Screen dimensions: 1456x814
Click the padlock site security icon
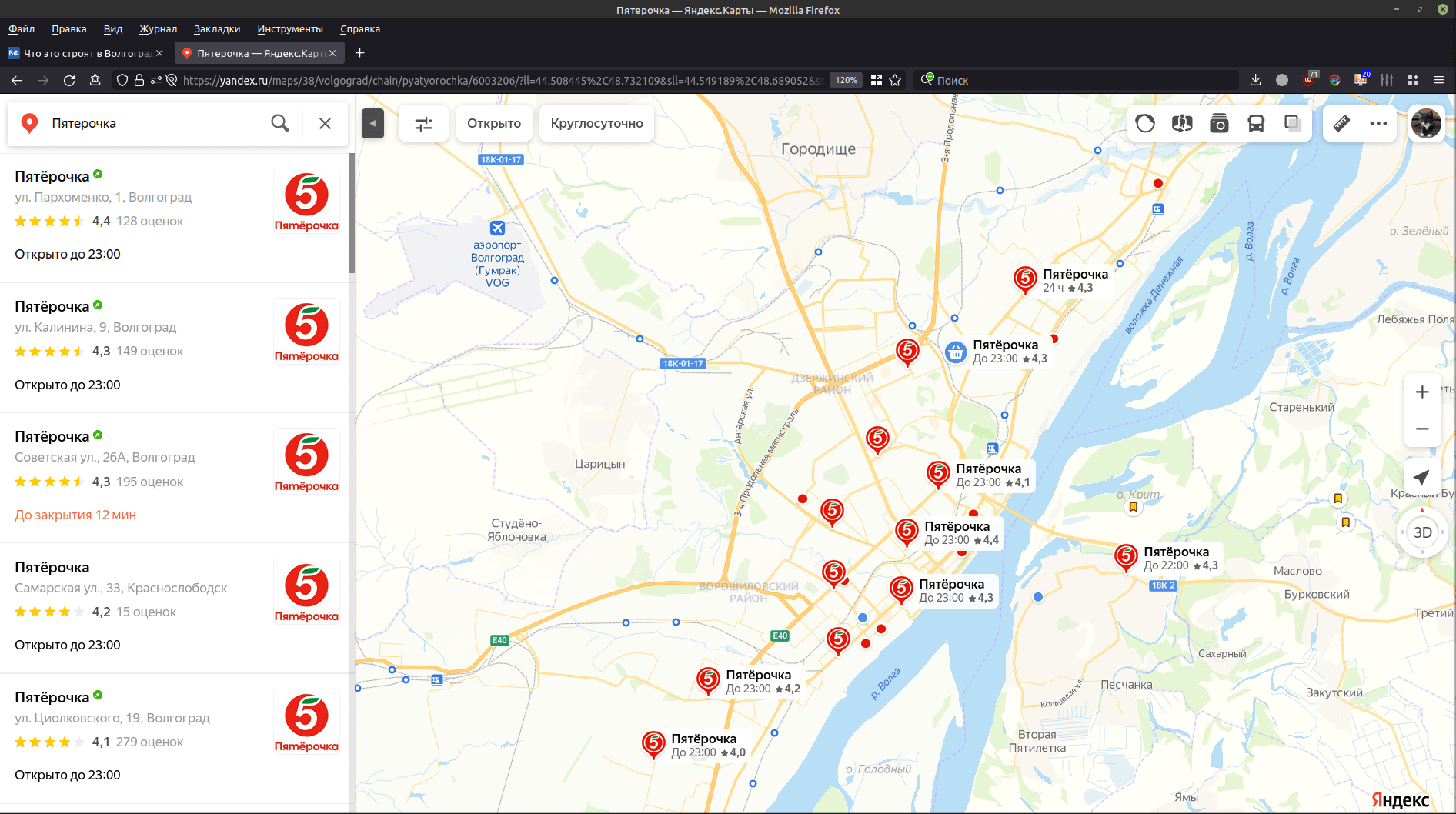click(x=139, y=80)
